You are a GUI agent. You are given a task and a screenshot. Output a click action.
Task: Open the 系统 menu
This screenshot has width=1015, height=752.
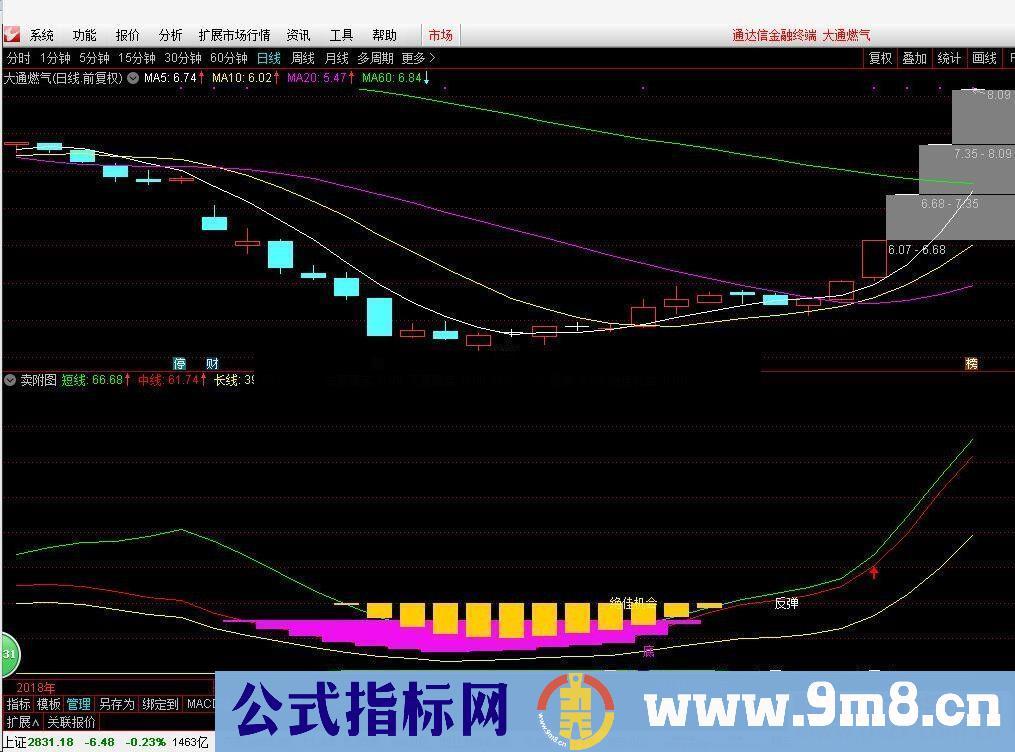tap(40, 33)
